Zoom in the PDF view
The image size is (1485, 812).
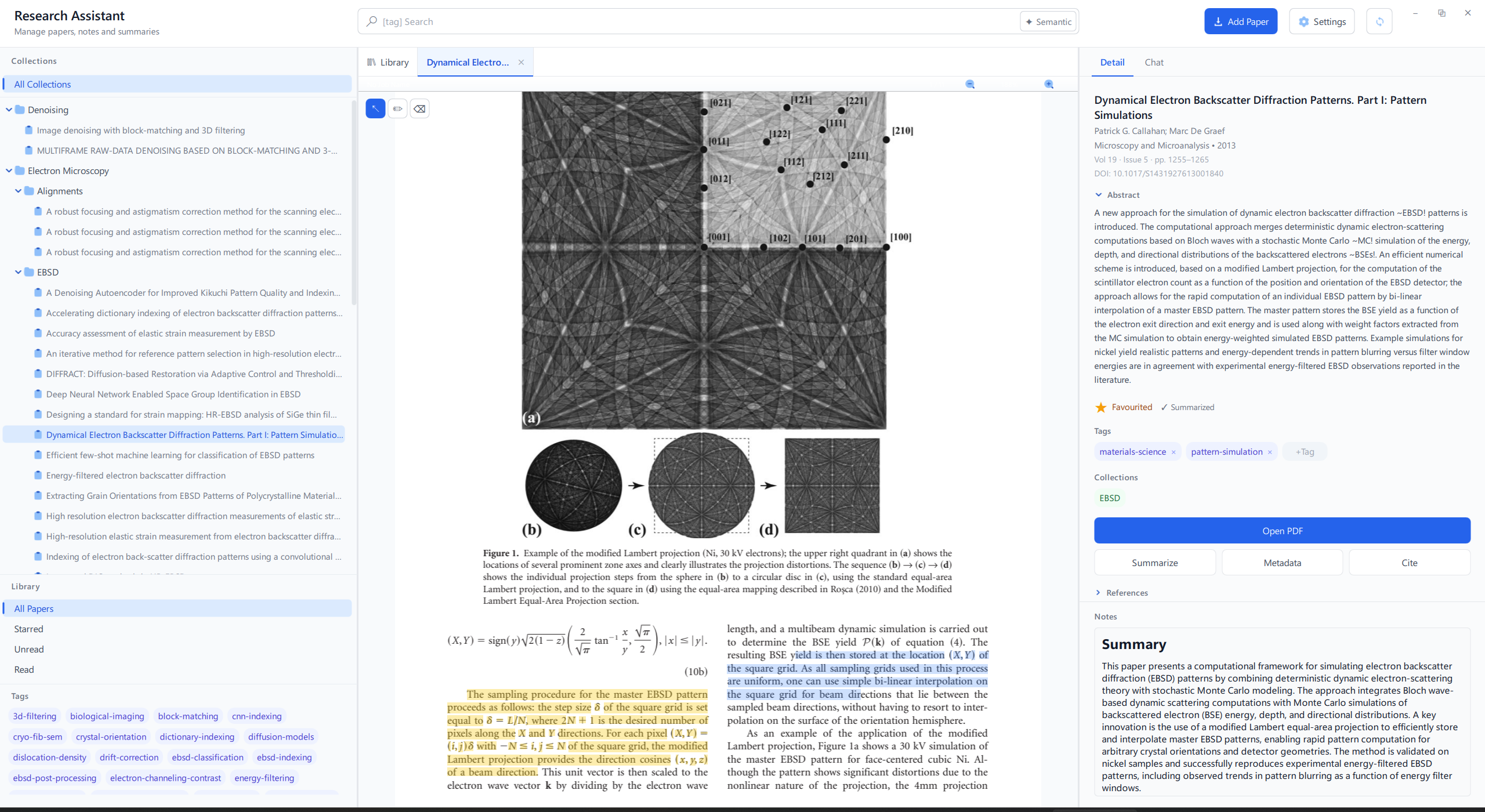pyautogui.click(x=1049, y=84)
